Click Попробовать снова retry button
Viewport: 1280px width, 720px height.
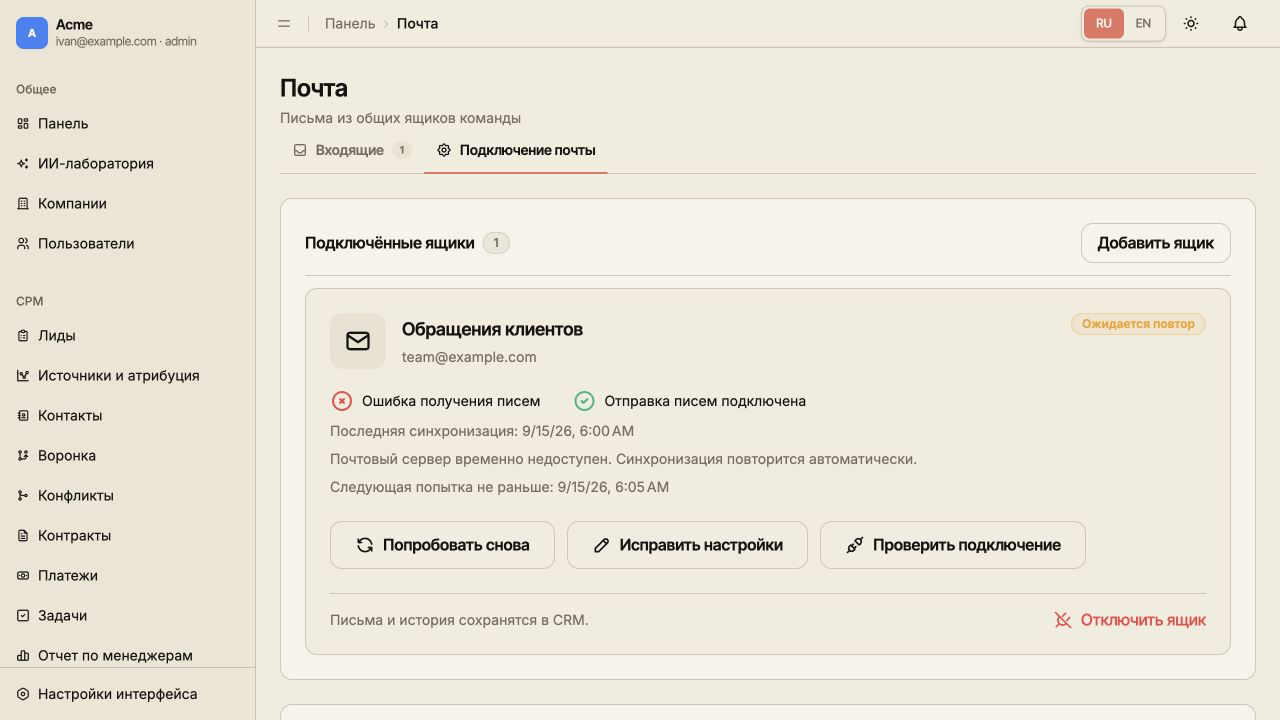coord(442,545)
